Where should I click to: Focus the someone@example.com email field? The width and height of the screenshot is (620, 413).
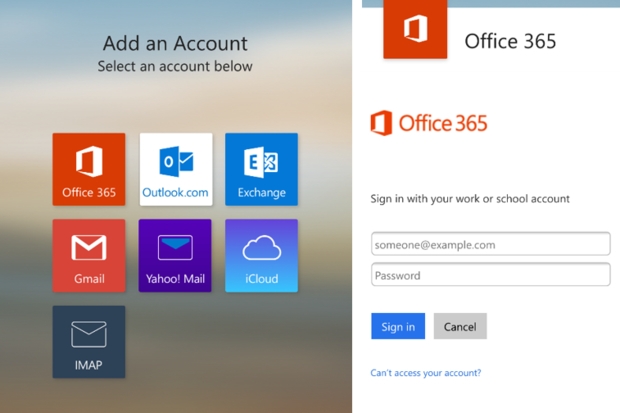tap(490, 244)
